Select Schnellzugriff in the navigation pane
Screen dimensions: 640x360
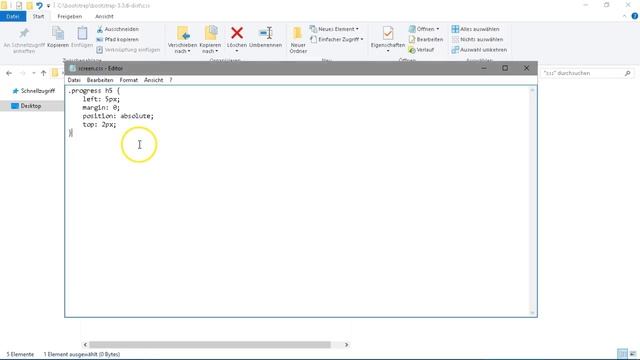[33, 91]
